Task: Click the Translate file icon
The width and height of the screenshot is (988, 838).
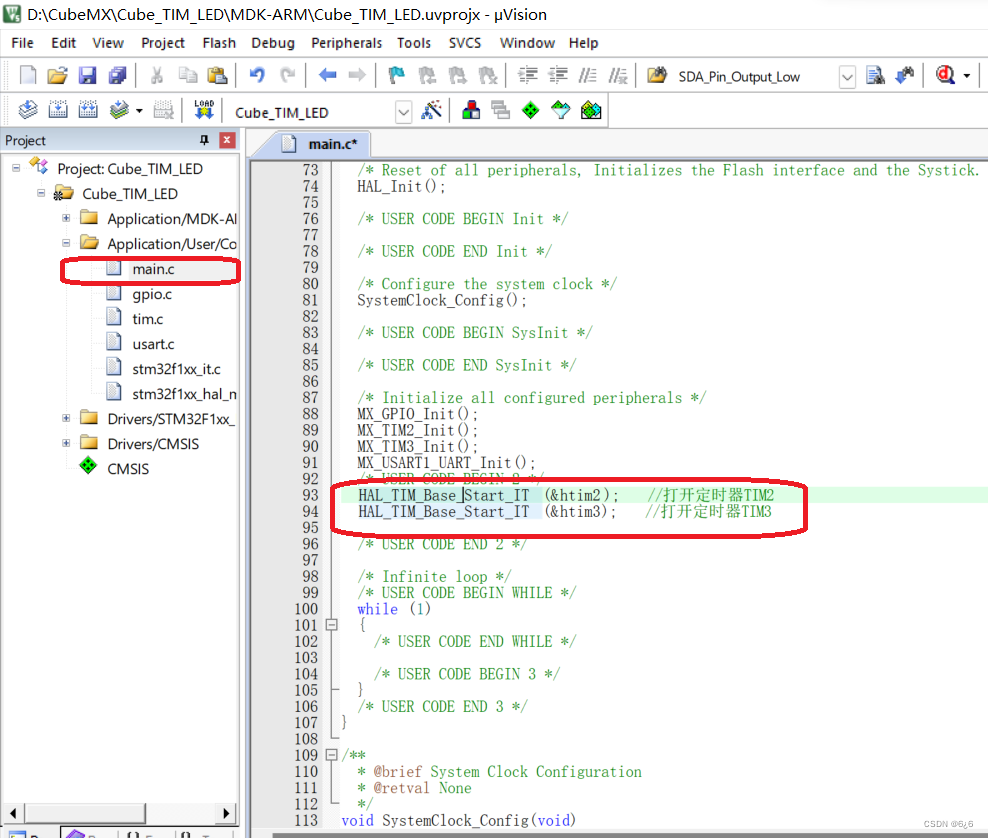Action: tap(28, 110)
